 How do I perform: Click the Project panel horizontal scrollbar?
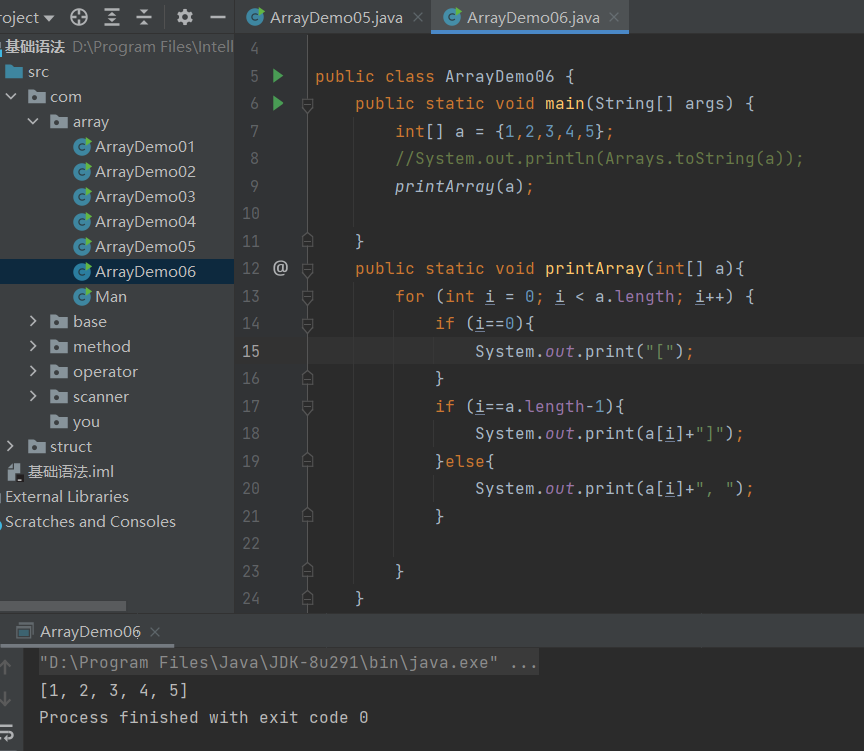tap(63, 605)
